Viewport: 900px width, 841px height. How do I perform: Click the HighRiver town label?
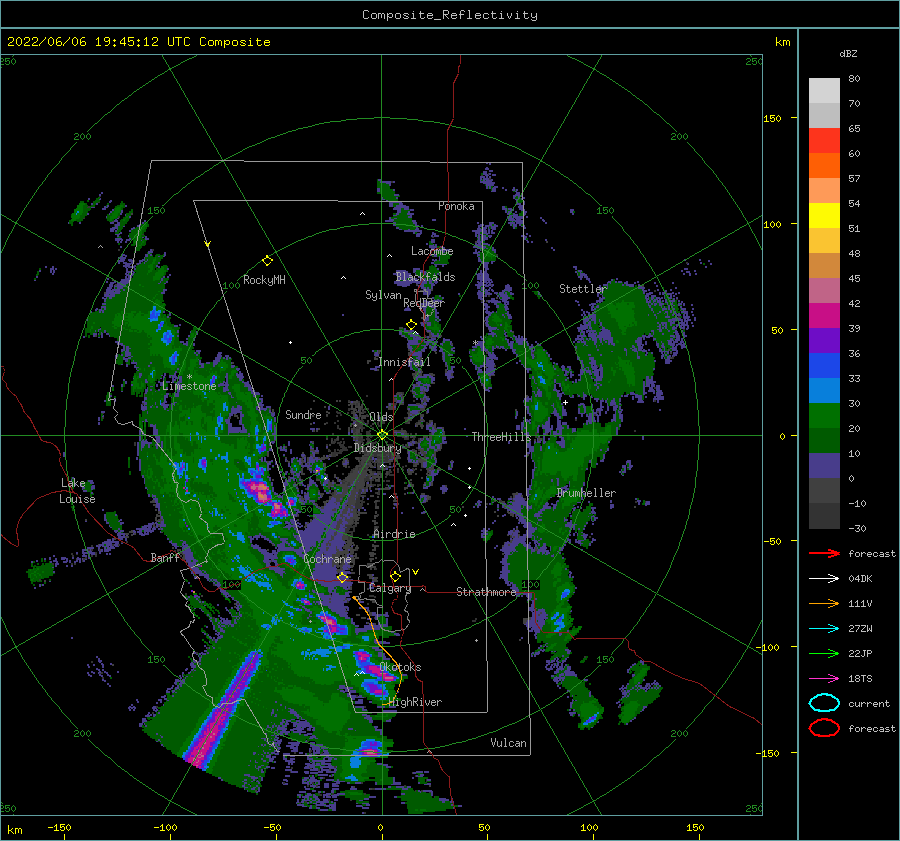tap(415, 702)
